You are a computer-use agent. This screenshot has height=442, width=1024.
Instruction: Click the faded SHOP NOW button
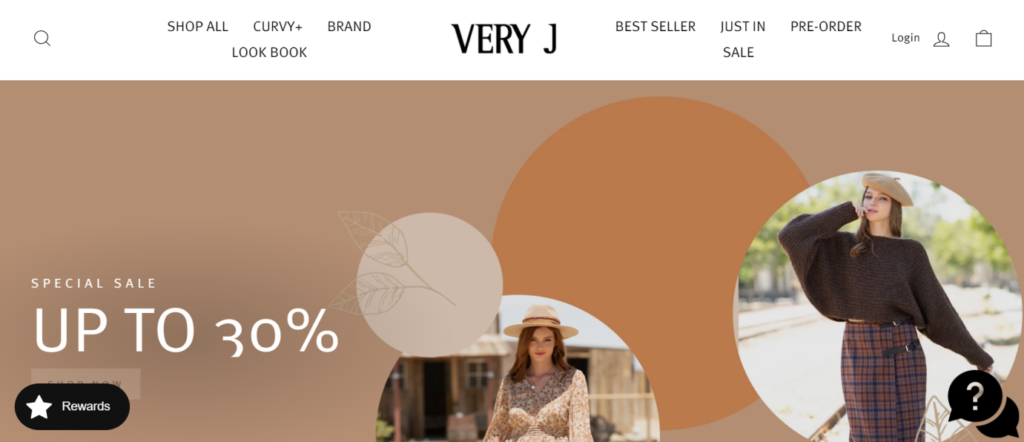click(86, 383)
